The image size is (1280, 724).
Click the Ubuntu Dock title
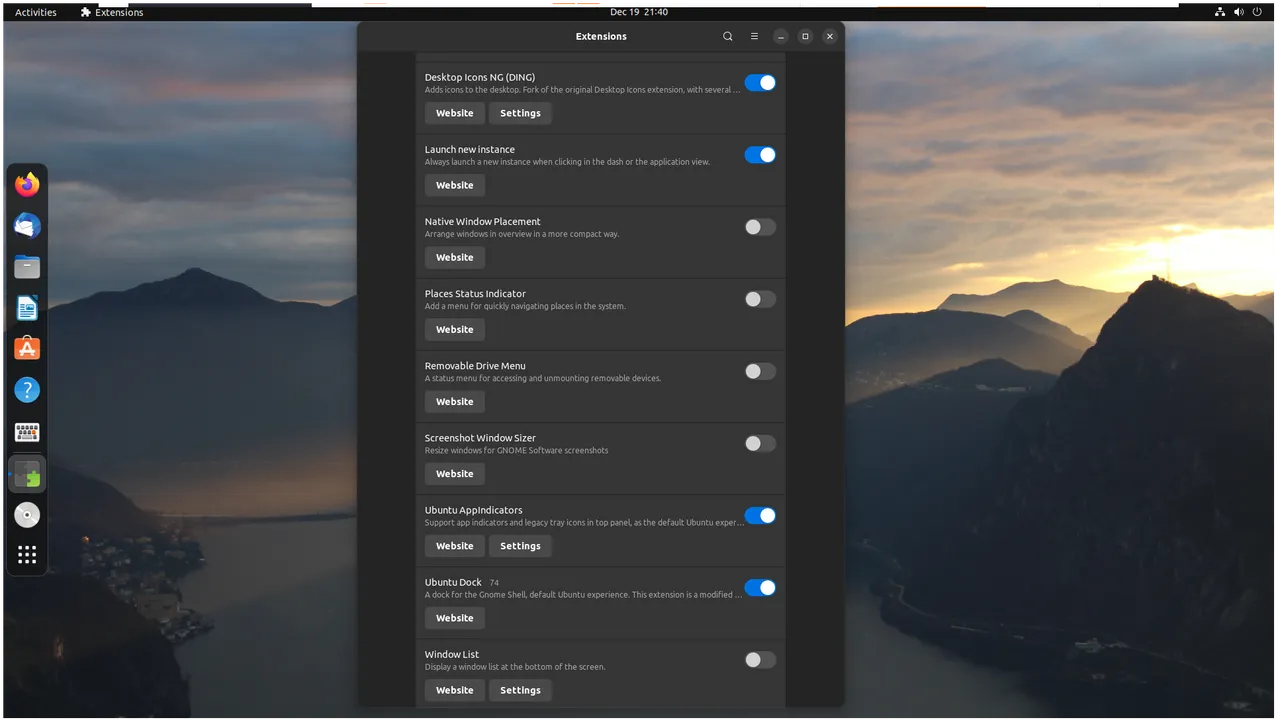point(453,582)
